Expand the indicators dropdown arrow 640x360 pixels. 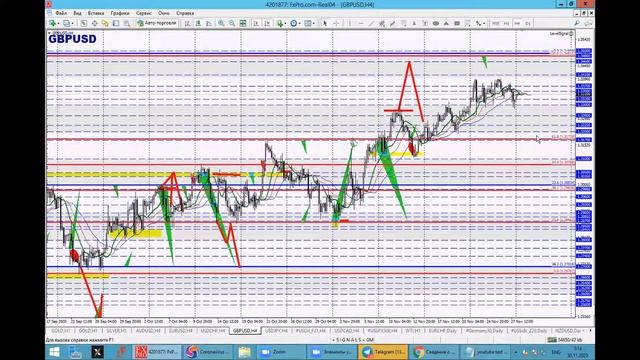coord(285,23)
